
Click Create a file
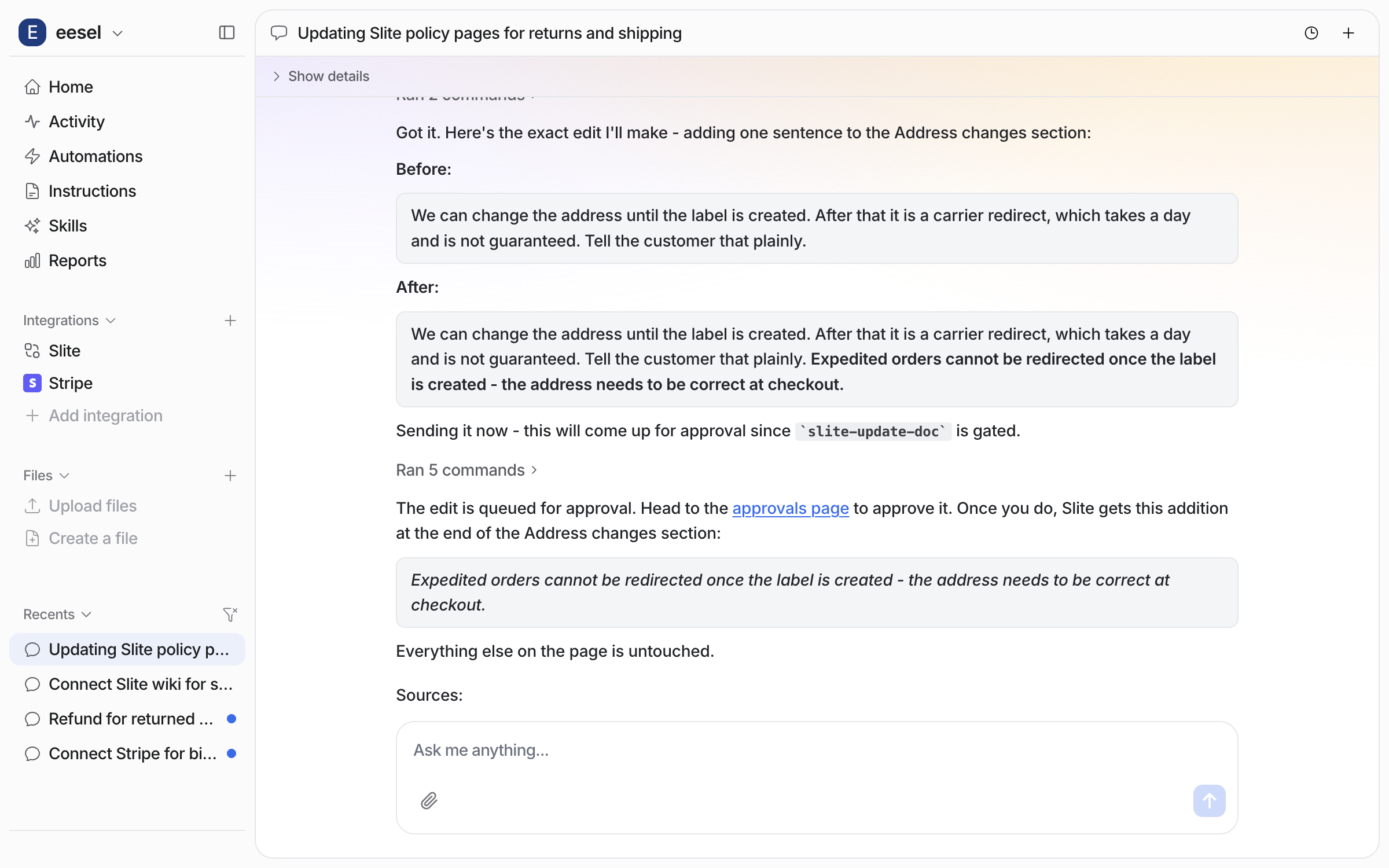[127, 538]
